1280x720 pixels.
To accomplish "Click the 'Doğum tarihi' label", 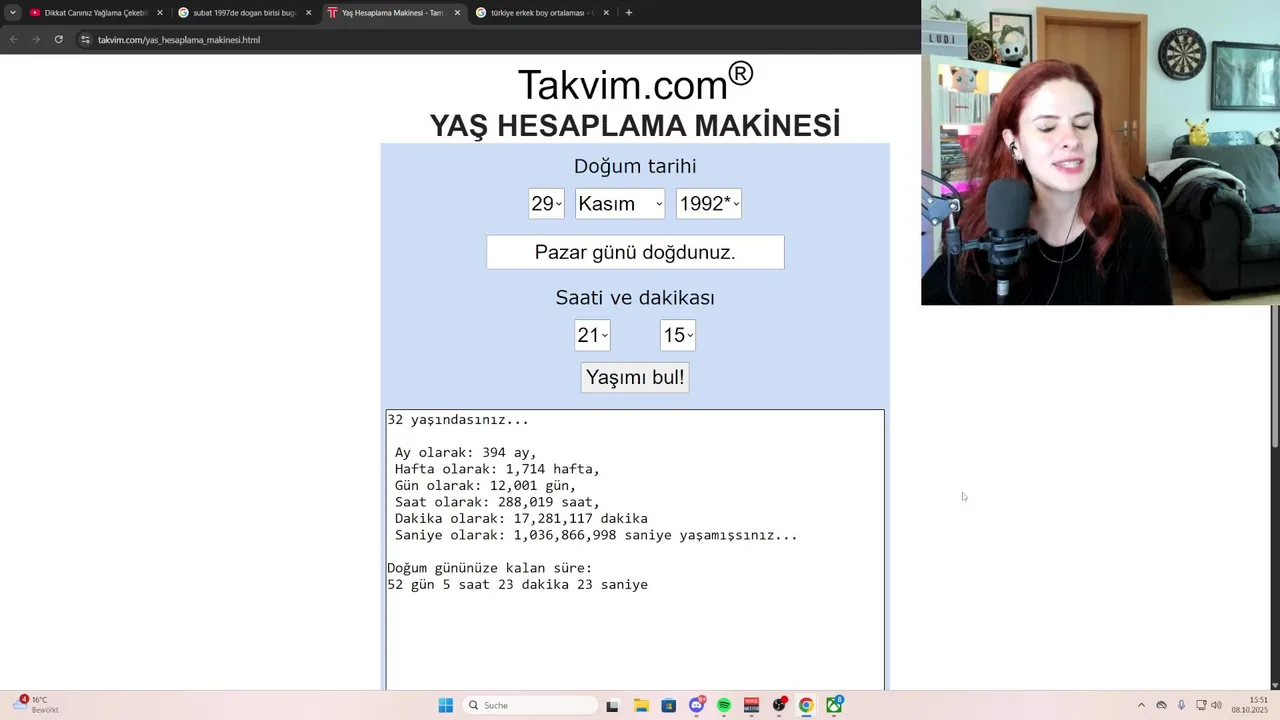I will point(635,166).
